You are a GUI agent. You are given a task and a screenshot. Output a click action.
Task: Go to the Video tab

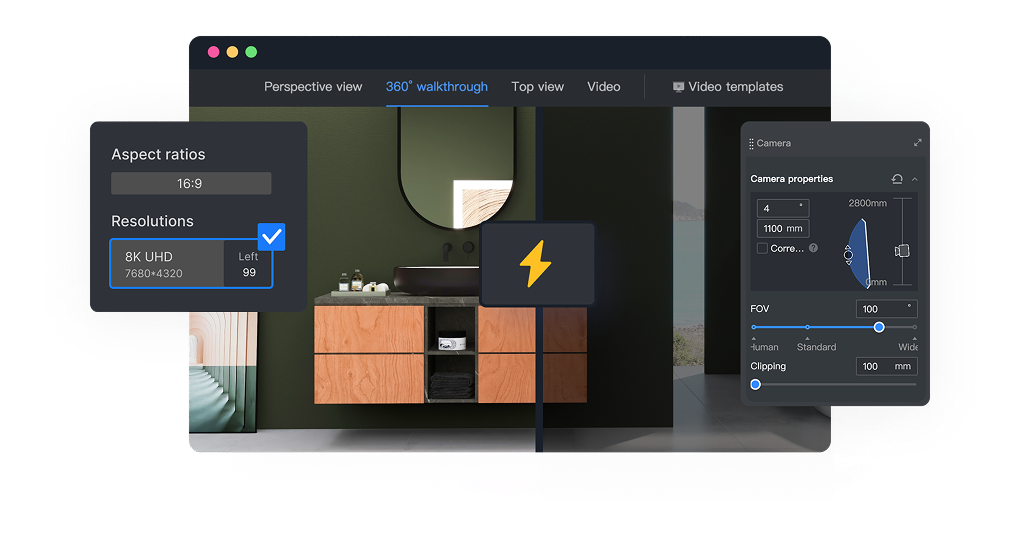604,86
